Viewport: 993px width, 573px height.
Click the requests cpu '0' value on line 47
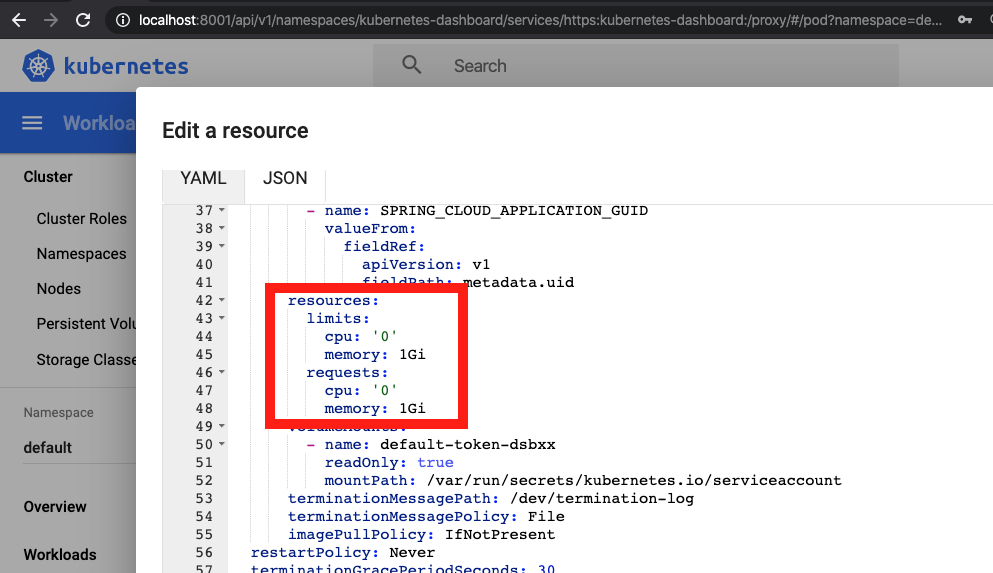[x=384, y=391]
